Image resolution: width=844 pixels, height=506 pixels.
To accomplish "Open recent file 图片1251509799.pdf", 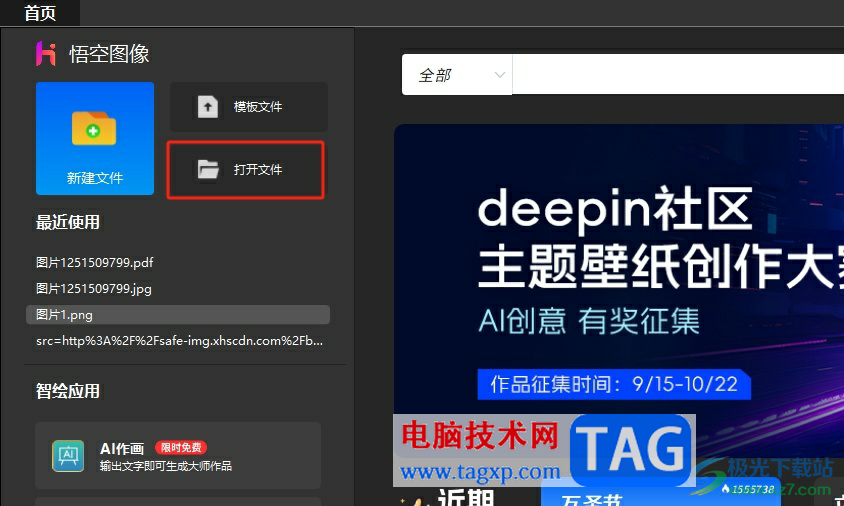I will coord(95,263).
